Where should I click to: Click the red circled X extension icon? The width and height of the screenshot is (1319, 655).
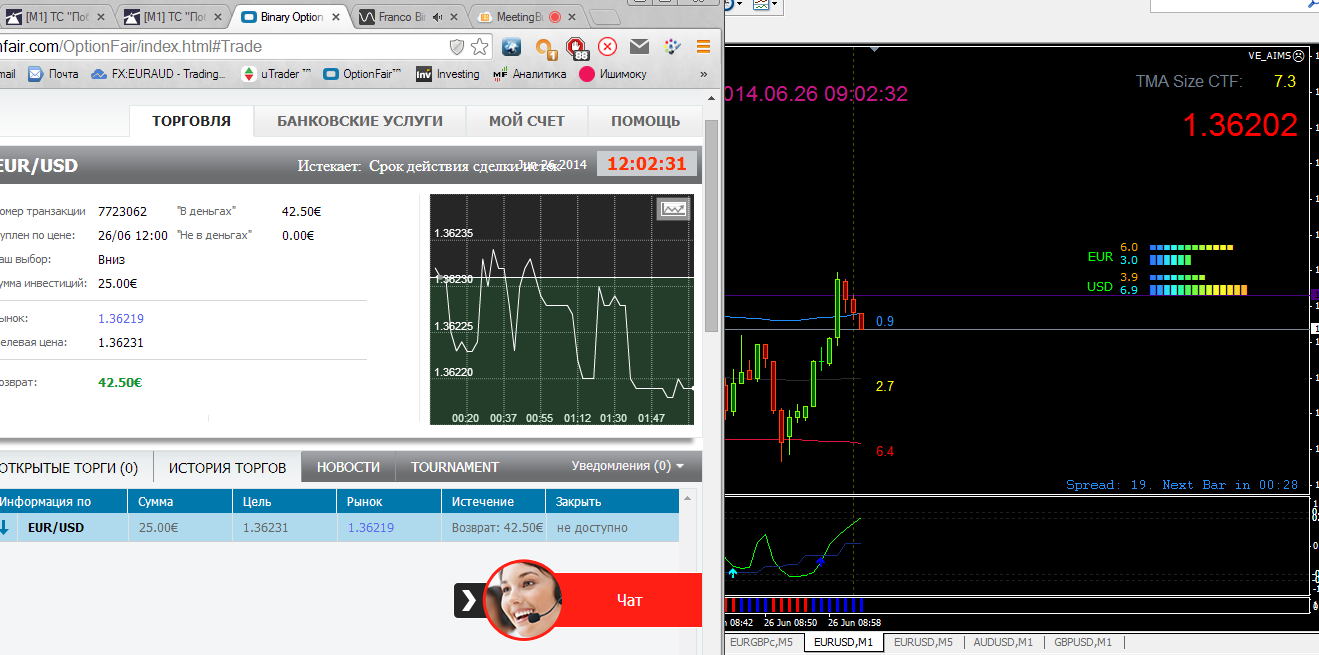(x=607, y=46)
